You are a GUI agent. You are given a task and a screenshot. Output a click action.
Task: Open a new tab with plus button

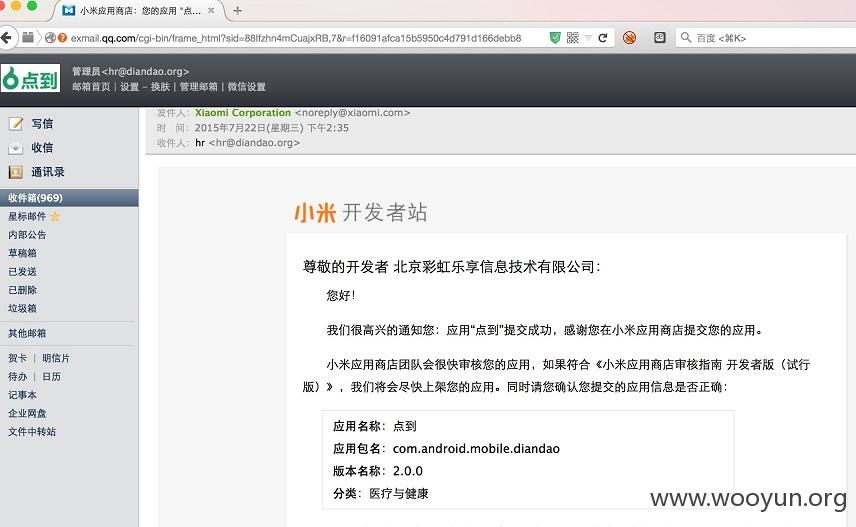pyautogui.click(x=237, y=10)
